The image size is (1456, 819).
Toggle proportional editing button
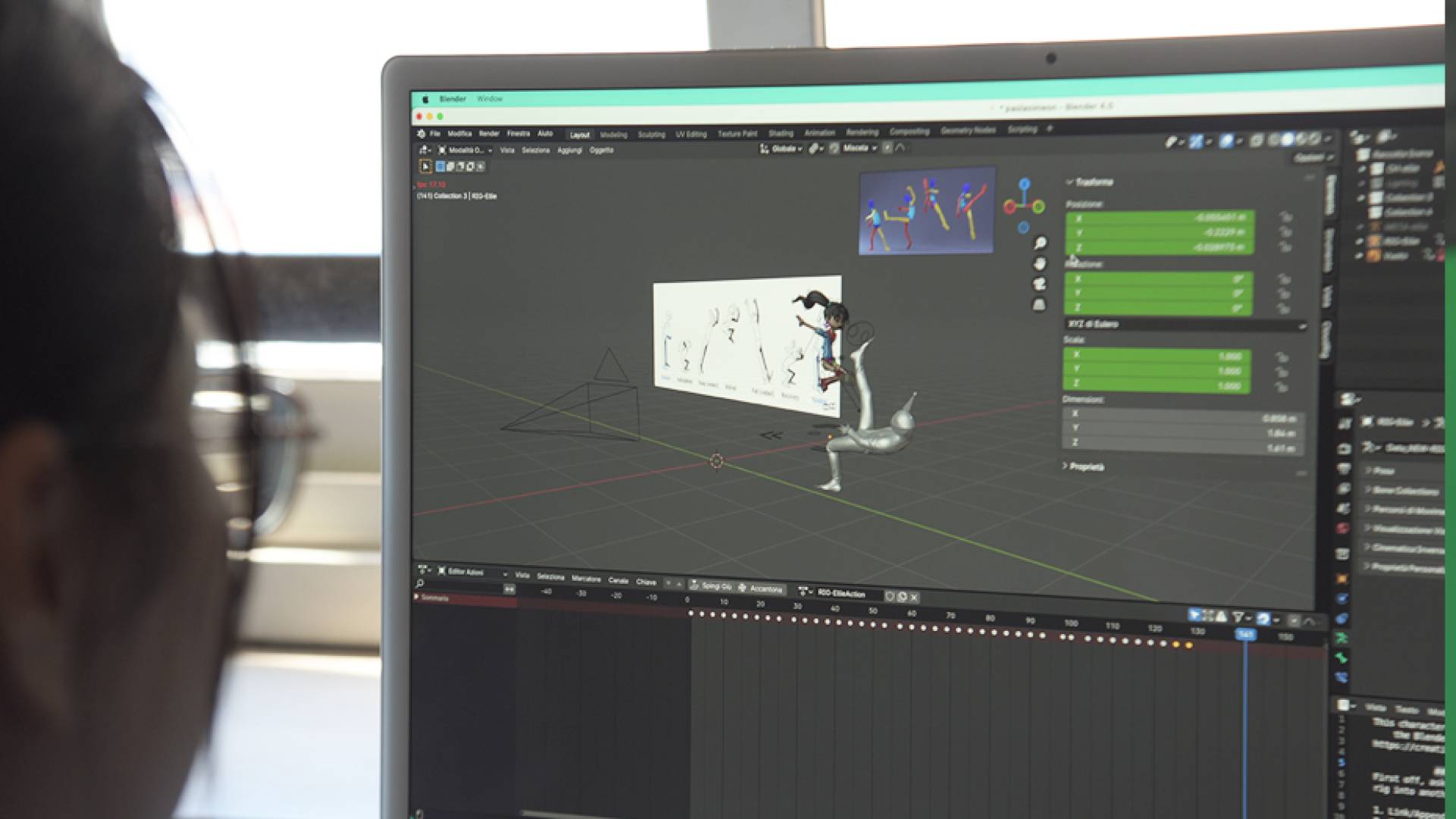(886, 148)
